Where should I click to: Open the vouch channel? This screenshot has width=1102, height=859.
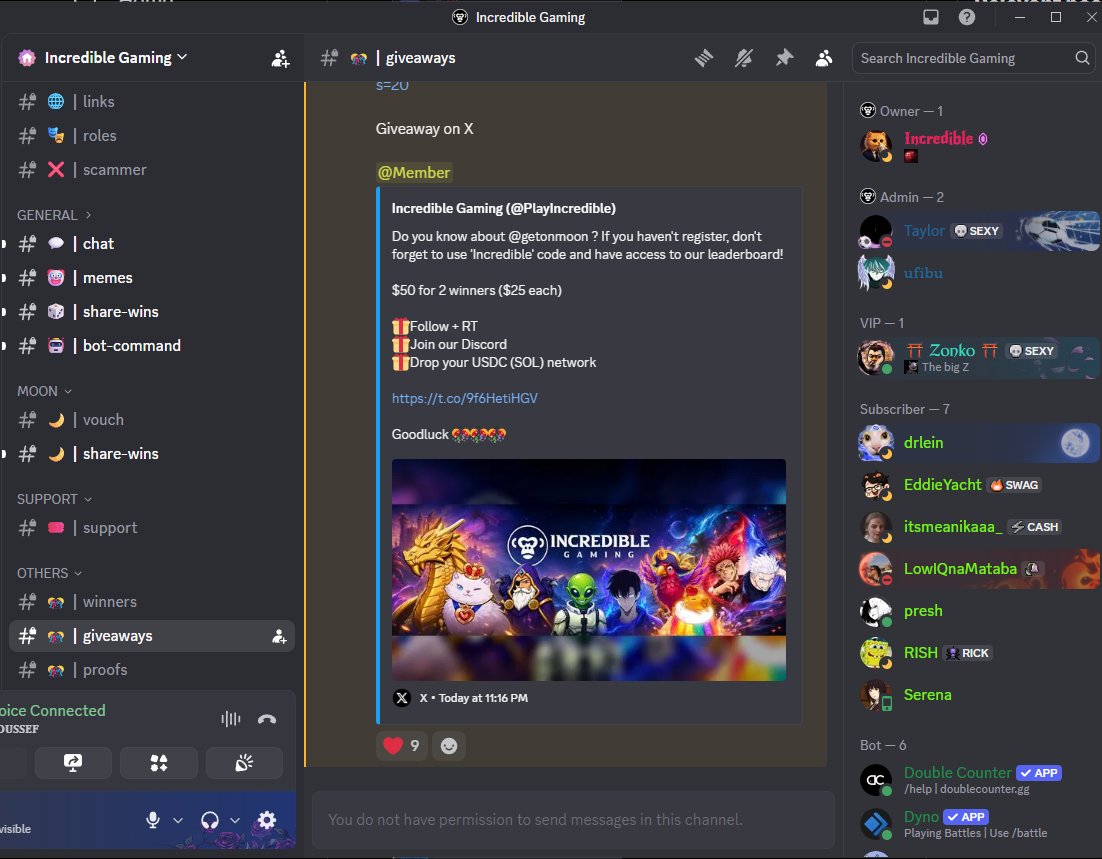pyautogui.click(x=152, y=420)
